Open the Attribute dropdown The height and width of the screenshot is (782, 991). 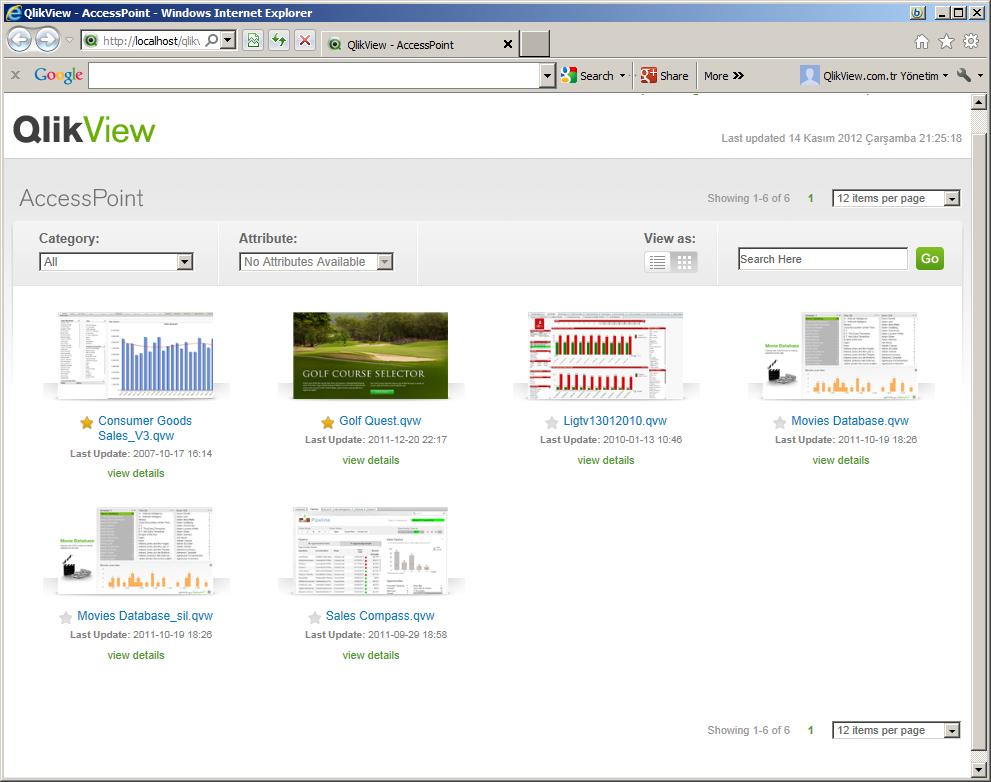(x=316, y=262)
